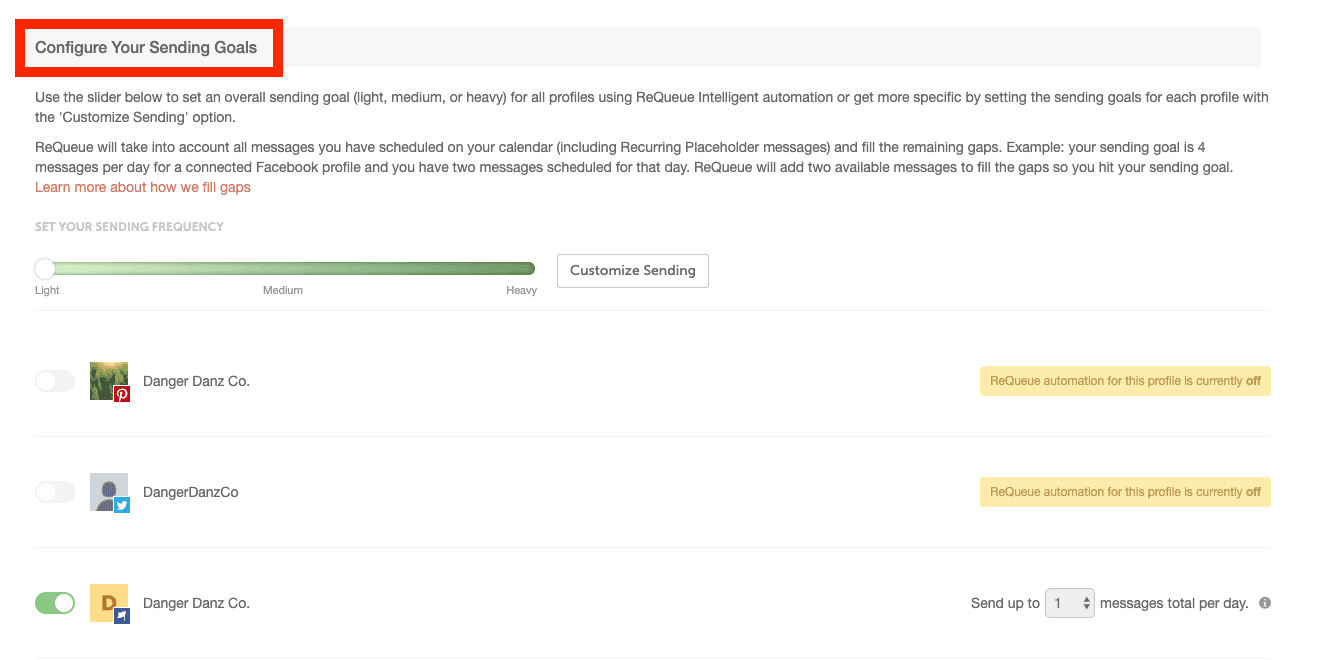The width and height of the screenshot is (1324, 660).
Task: Click the Send up to label
Action: (1005, 603)
